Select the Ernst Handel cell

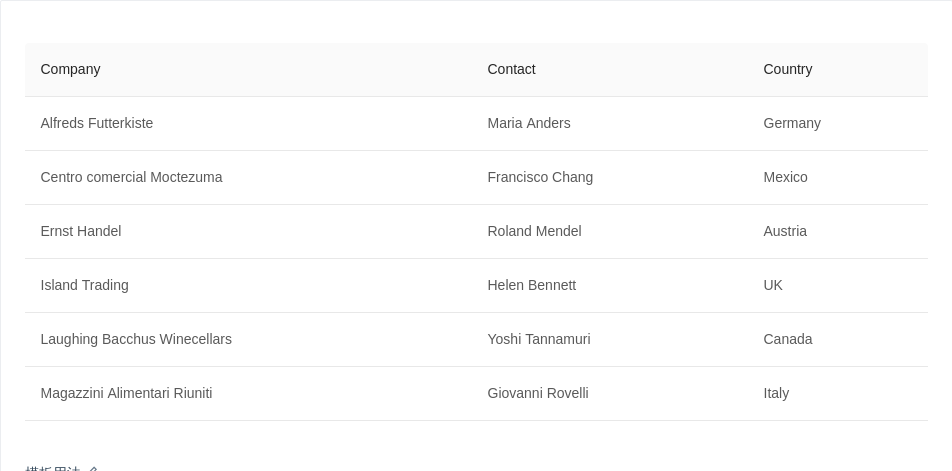[x=81, y=231]
